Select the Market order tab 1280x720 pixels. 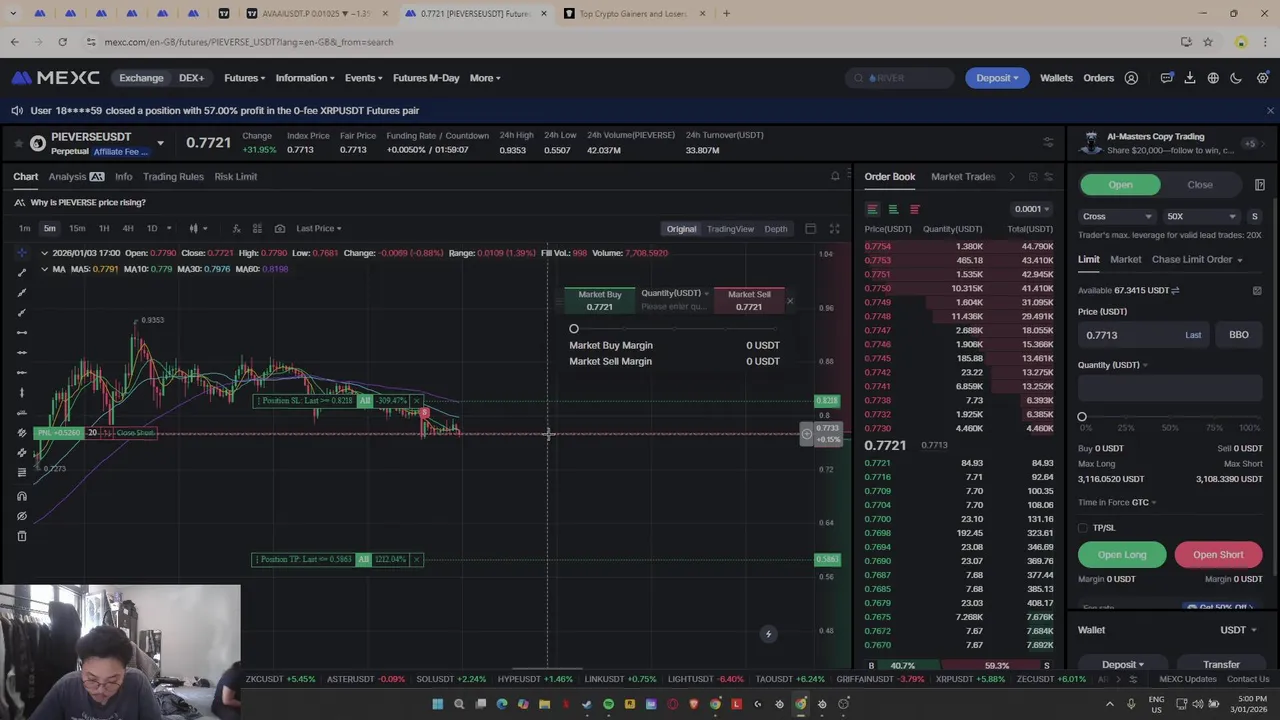coord(1125,260)
